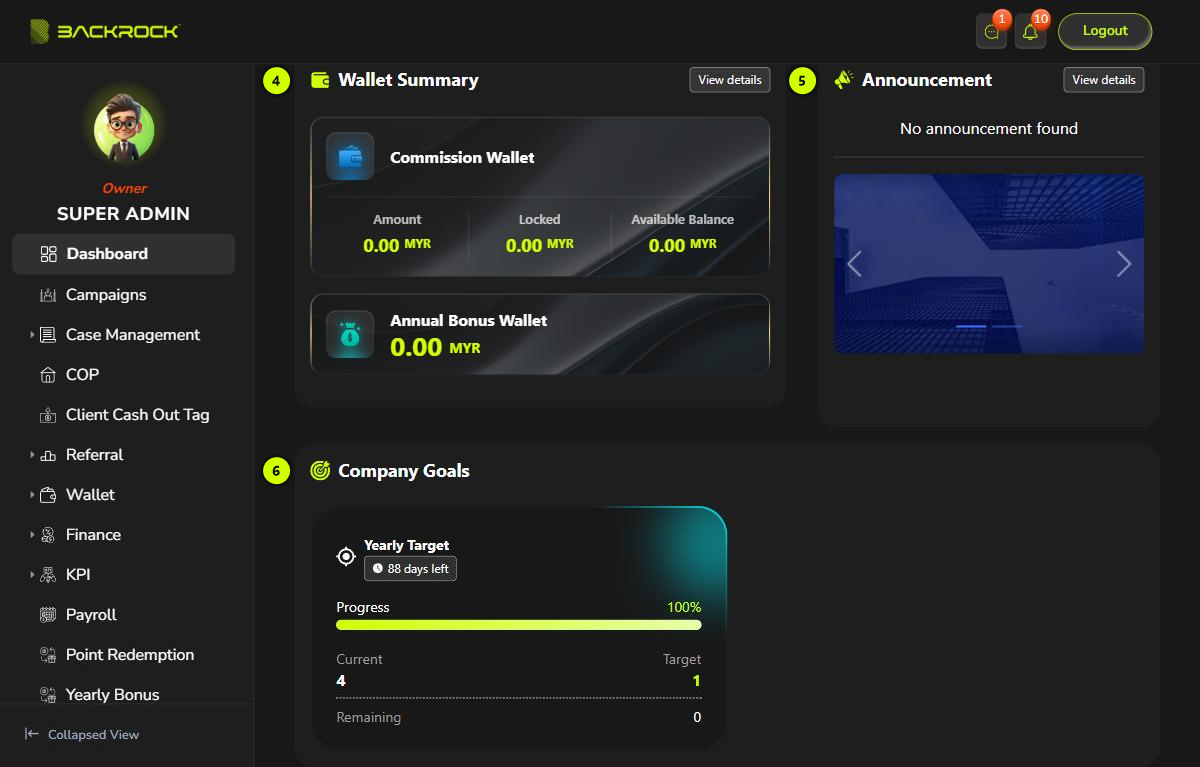Viewport: 1200px width, 767px height.
Task: Click the Commission Wallet blue icon
Action: click(350, 157)
